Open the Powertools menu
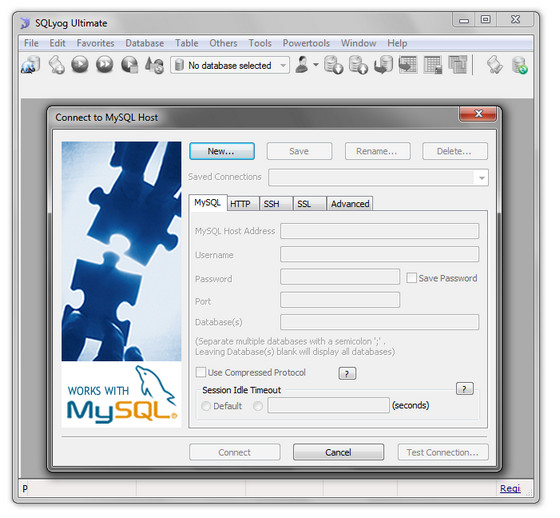The image size is (560, 518). pyautogui.click(x=306, y=43)
